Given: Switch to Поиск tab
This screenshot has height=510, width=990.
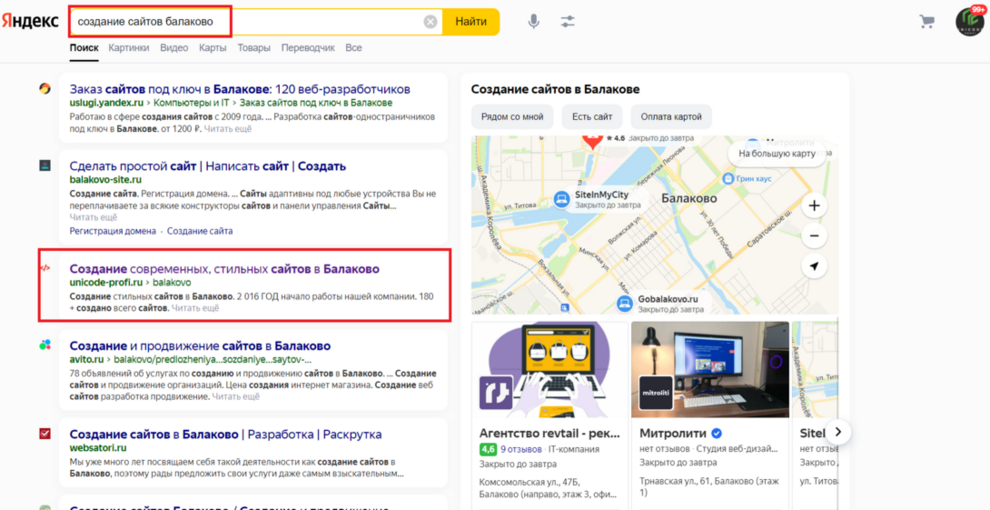Looking at the screenshot, I should click(x=84, y=48).
